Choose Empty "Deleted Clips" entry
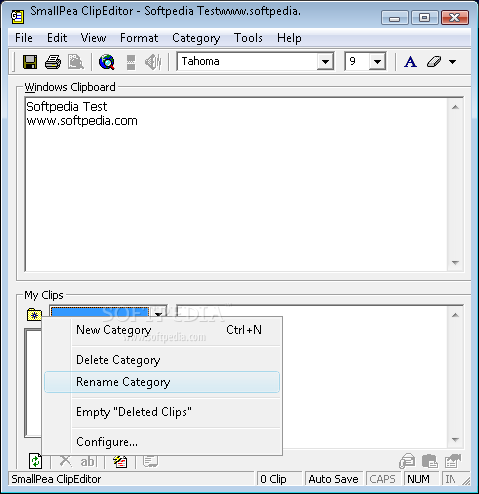 point(162,412)
